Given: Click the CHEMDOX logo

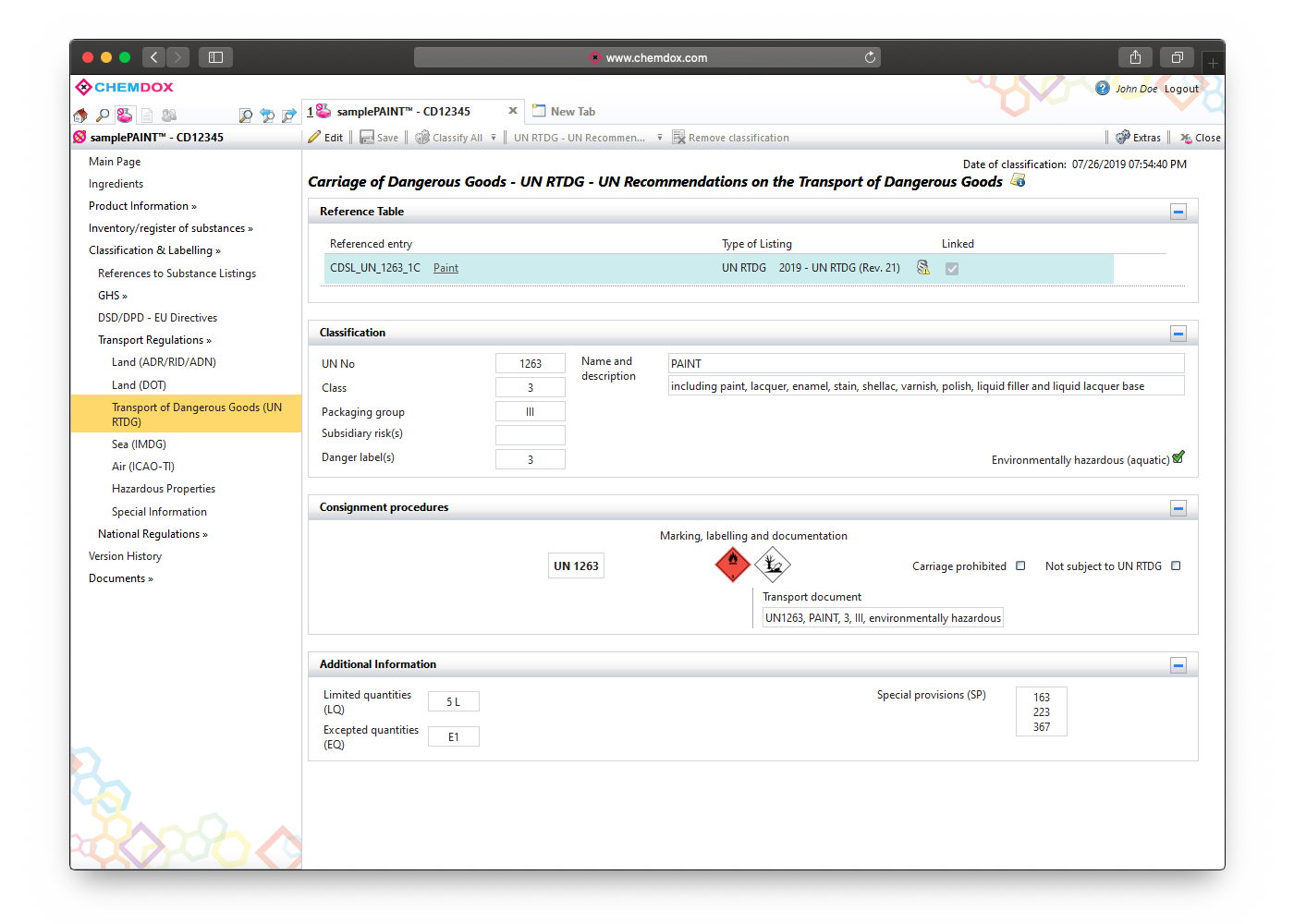Looking at the screenshot, I should (125, 87).
